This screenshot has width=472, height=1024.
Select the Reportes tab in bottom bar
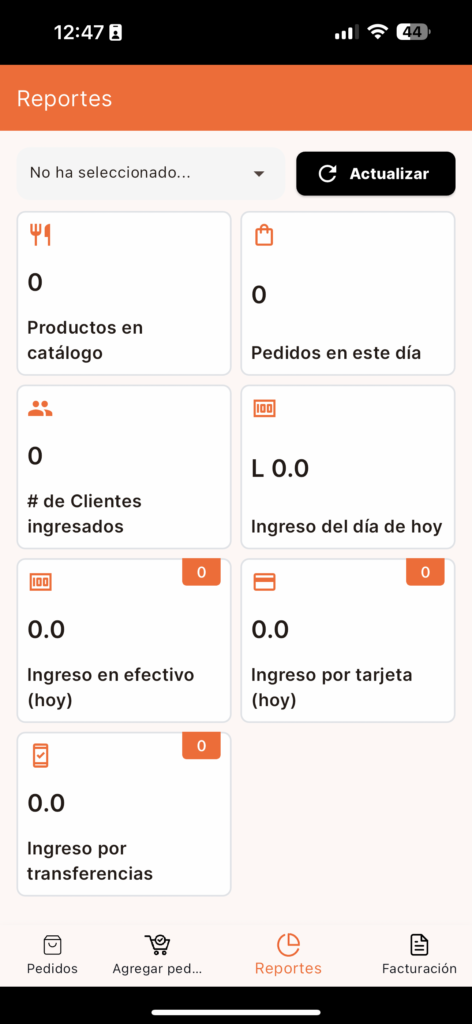coord(289,955)
